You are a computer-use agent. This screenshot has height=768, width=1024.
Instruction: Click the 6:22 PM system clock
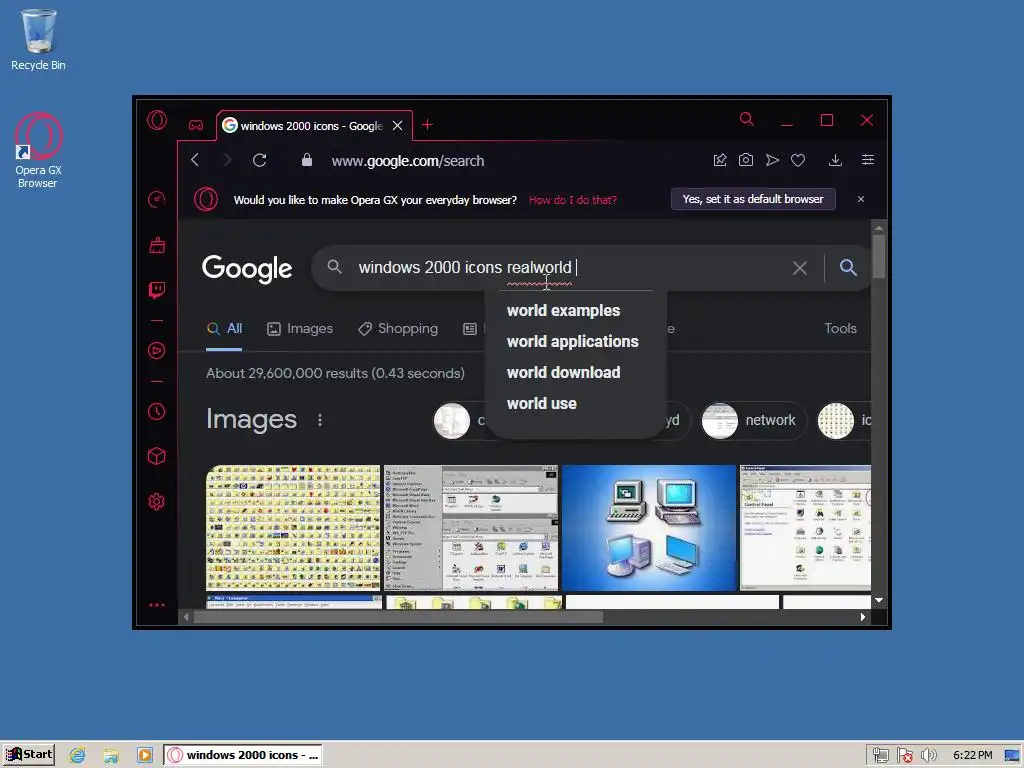click(972, 755)
